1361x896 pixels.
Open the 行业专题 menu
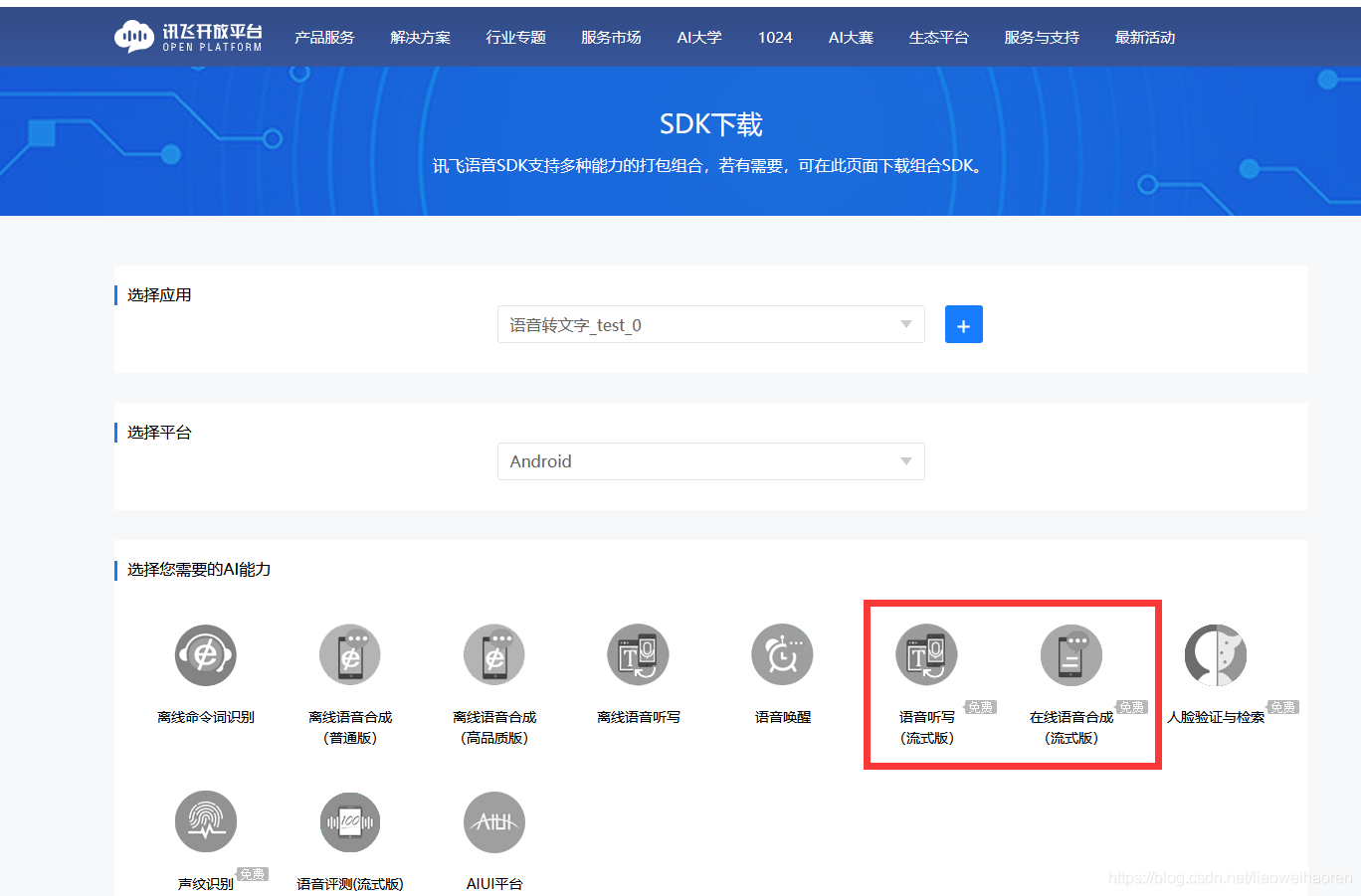(x=516, y=38)
